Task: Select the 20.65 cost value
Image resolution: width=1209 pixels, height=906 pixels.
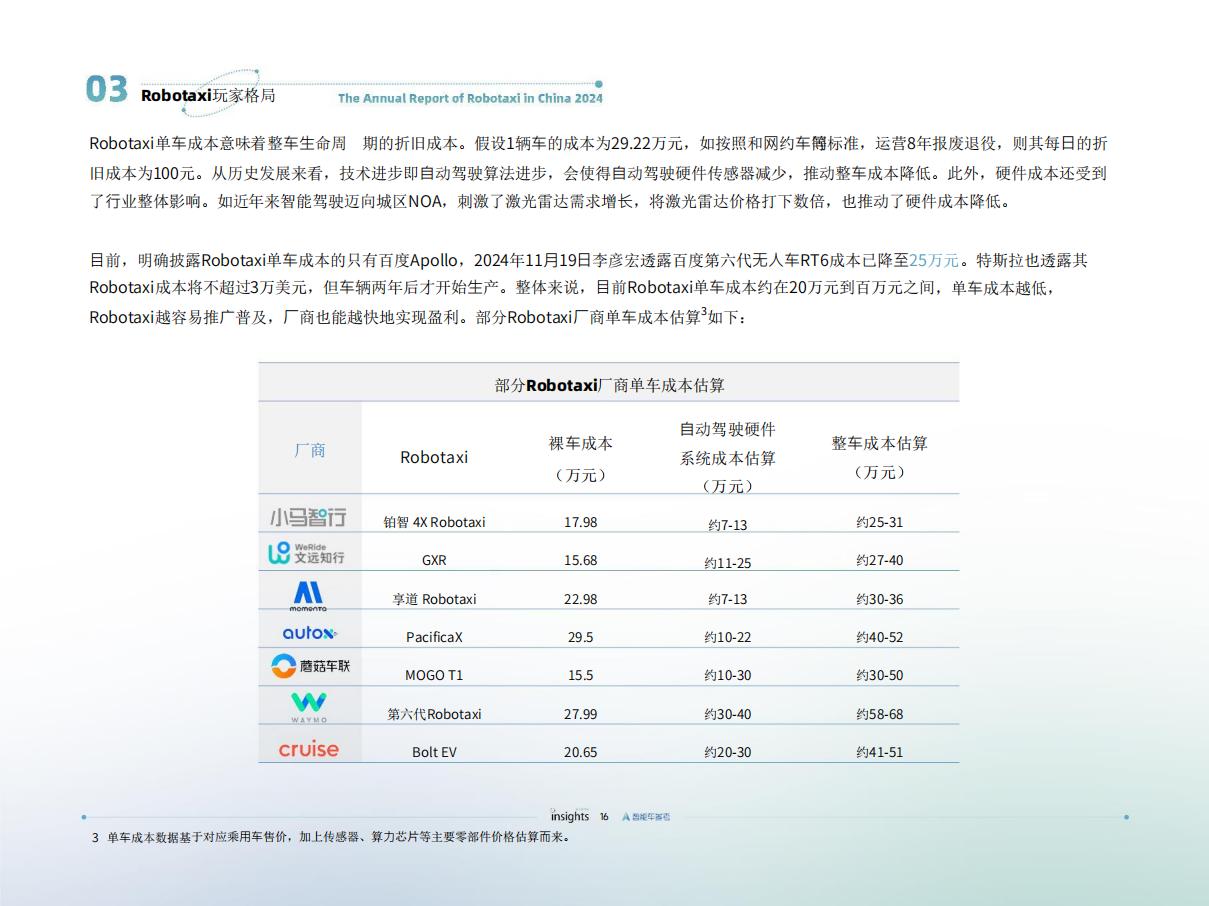Action: tap(580, 752)
